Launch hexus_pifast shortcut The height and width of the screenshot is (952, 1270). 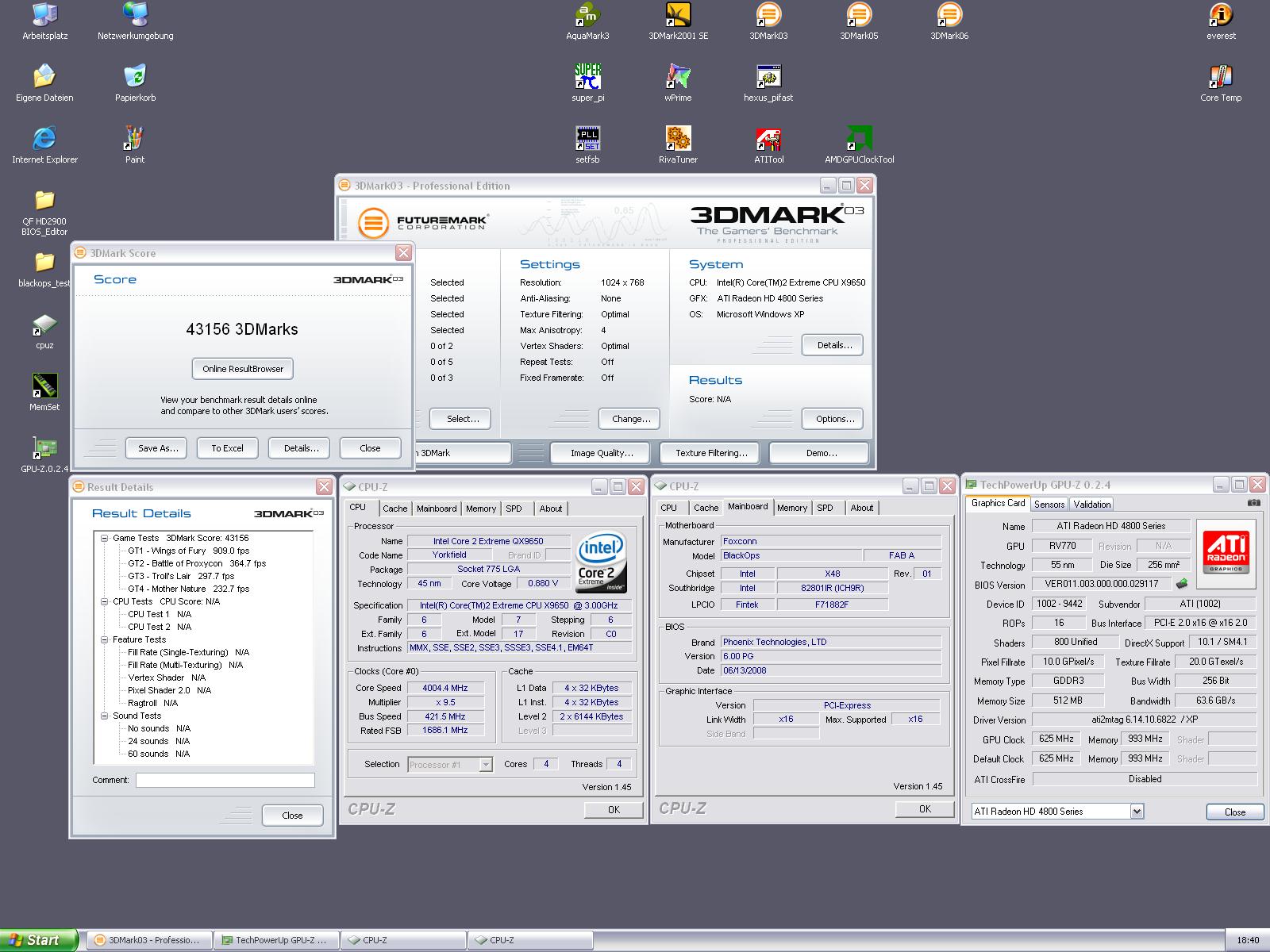click(x=768, y=83)
